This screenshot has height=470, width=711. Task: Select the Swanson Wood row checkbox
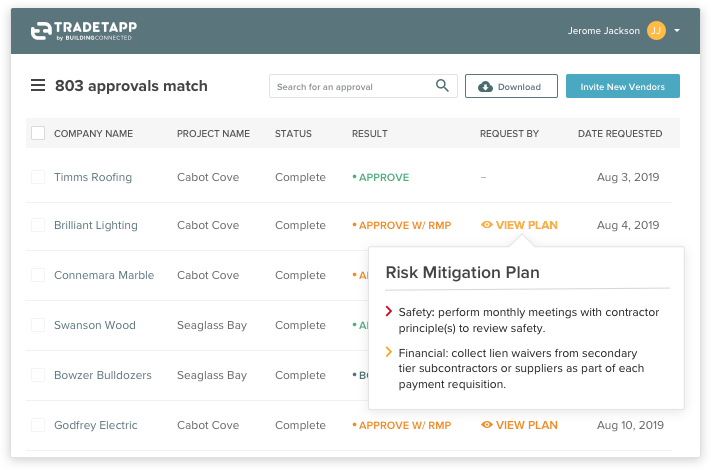38,325
